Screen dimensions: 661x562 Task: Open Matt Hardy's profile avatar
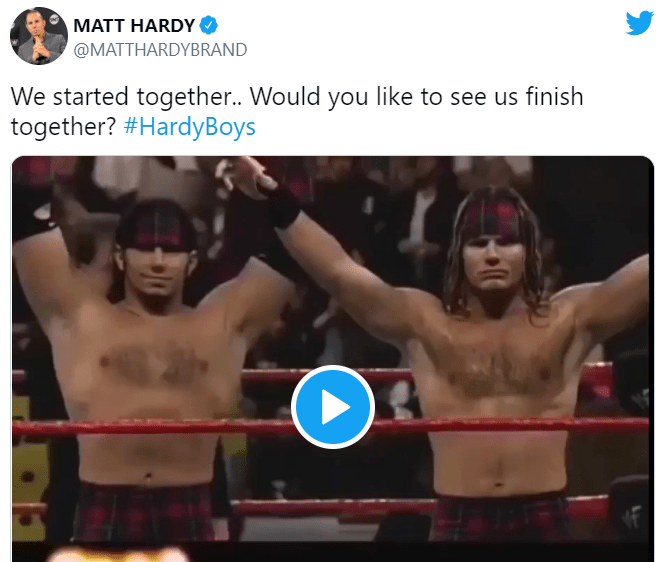pos(39,36)
